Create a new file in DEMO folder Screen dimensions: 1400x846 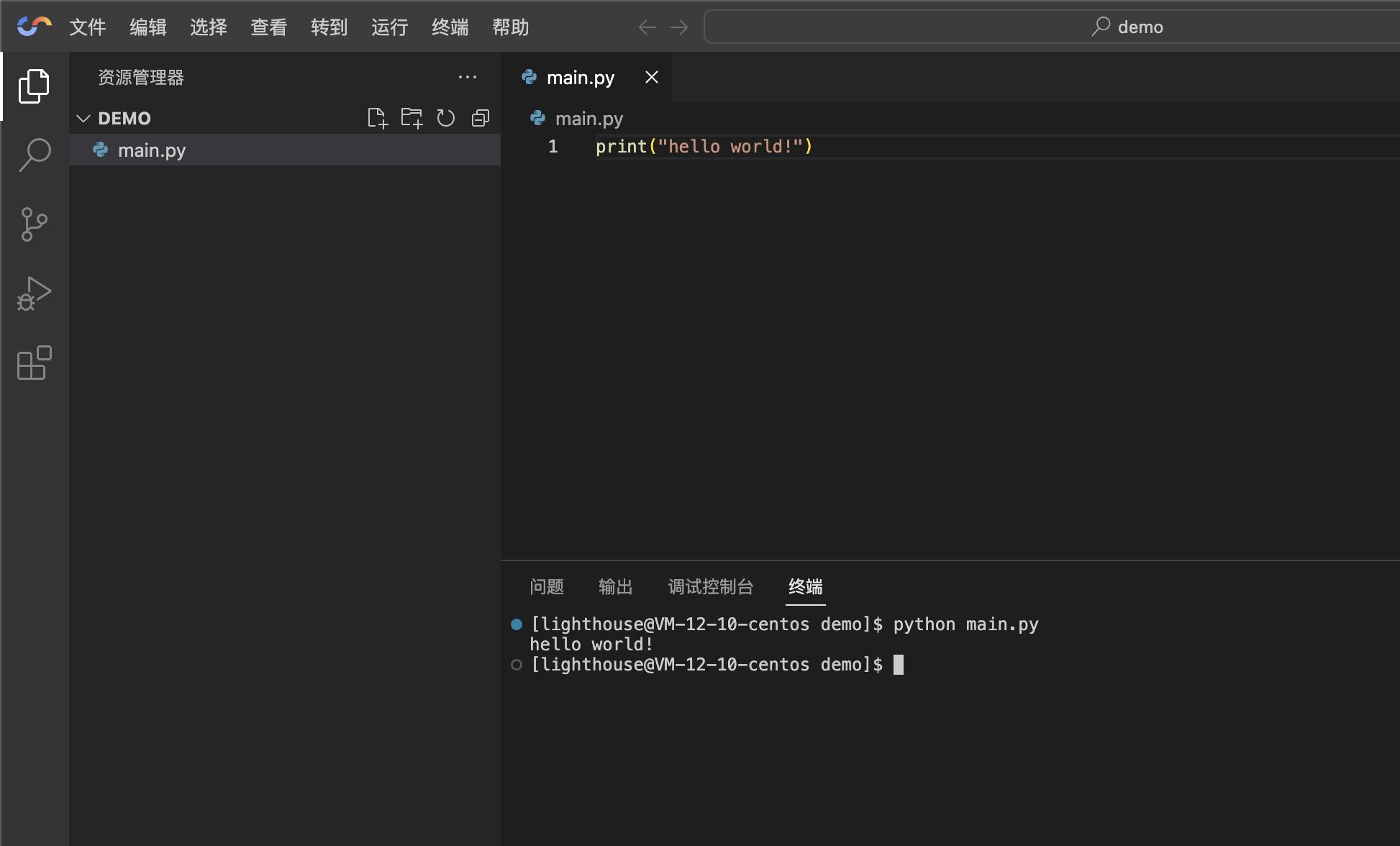click(377, 118)
